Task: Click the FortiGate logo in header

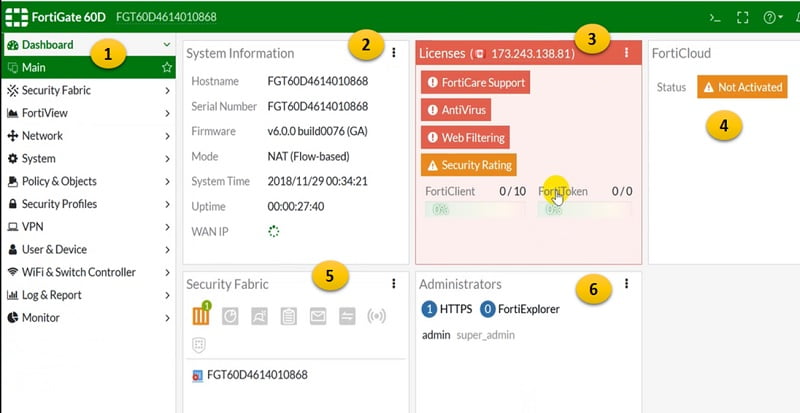Action: point(16,17)
